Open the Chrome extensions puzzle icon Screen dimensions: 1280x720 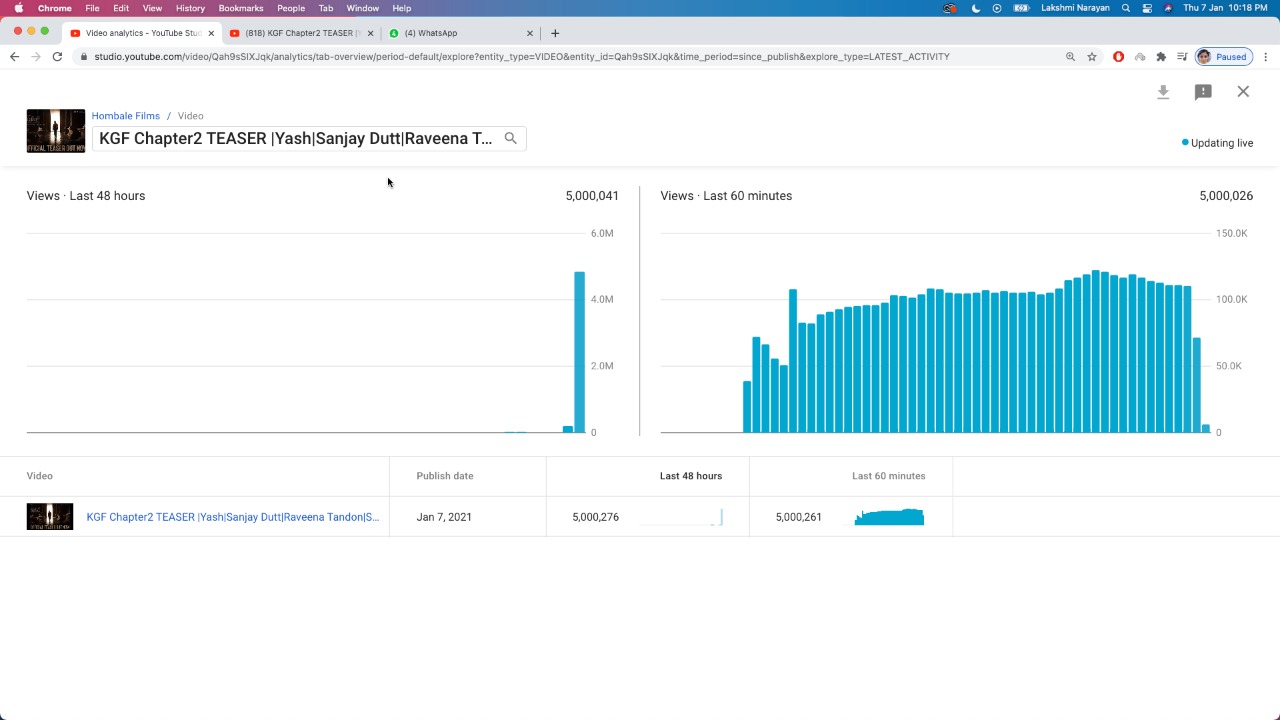pyautogui.click(x=1161, y=57)
